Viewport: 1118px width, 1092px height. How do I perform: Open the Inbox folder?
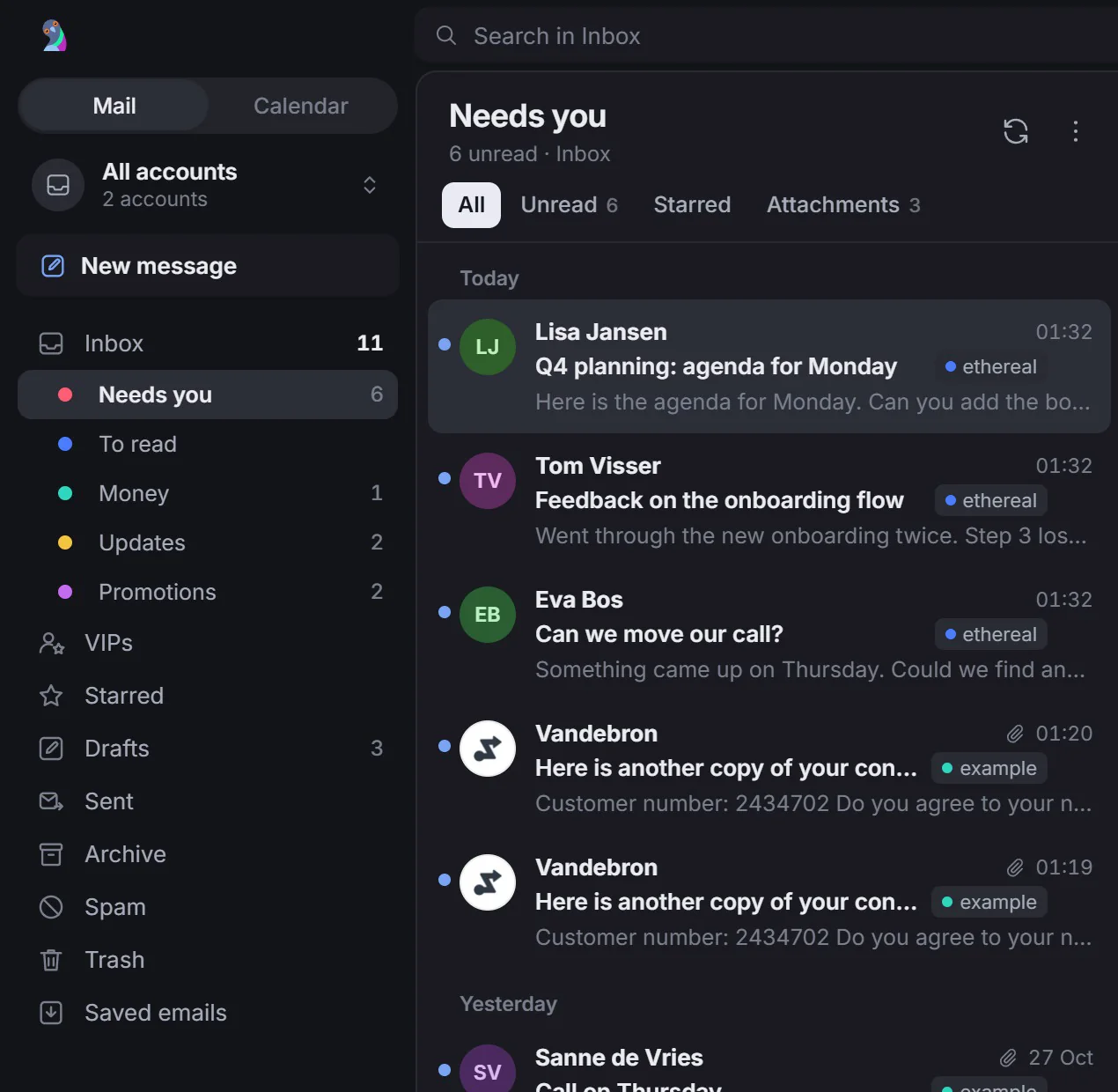[208, 343]
